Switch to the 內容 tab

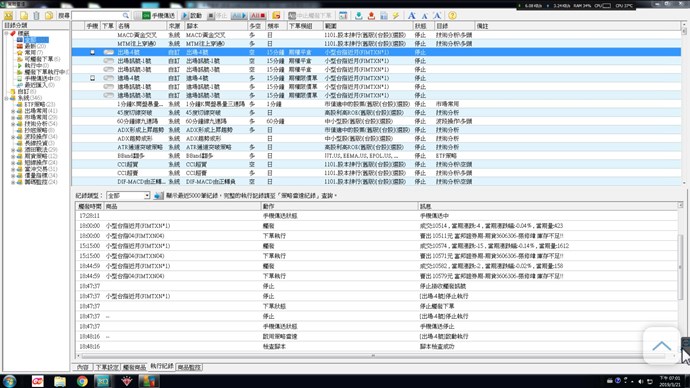tap(82, 367)
